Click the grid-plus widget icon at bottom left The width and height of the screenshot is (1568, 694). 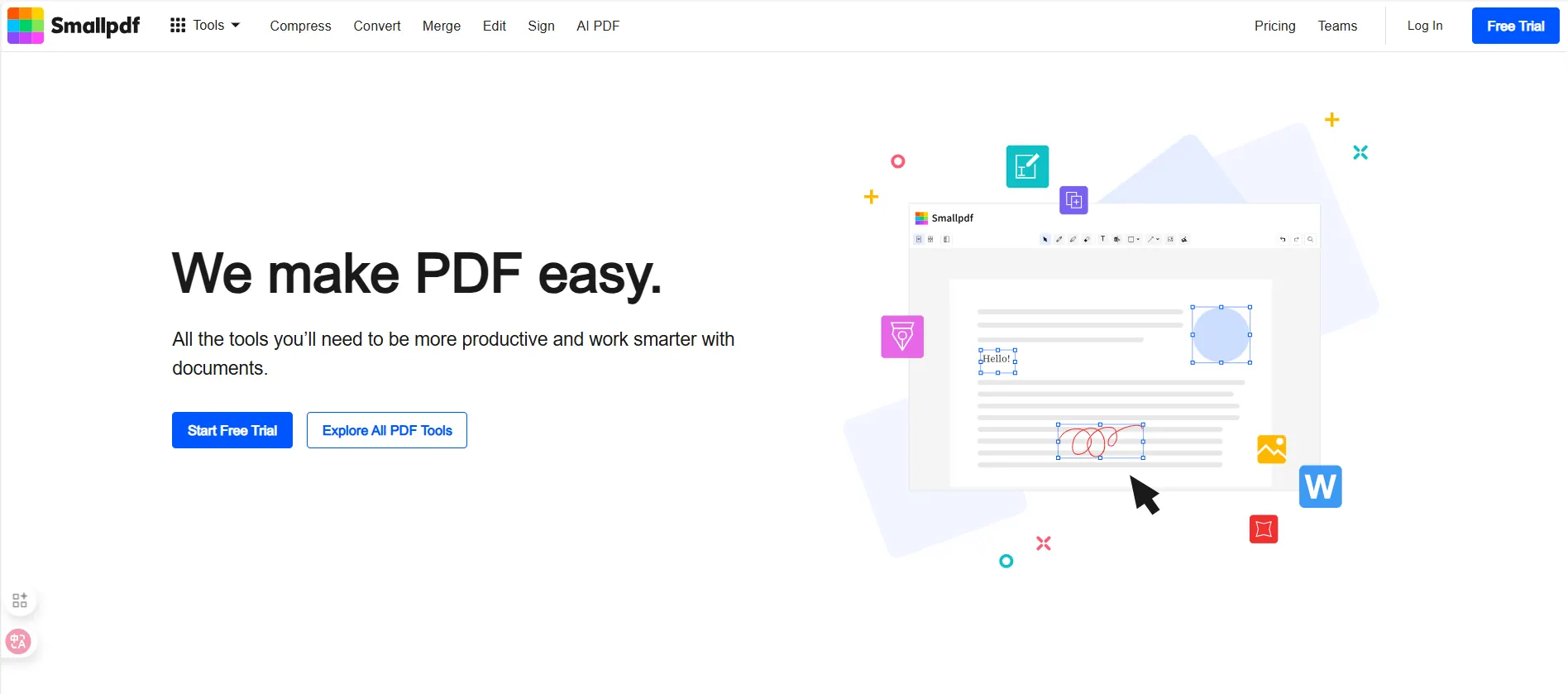[x=20, y=601]
